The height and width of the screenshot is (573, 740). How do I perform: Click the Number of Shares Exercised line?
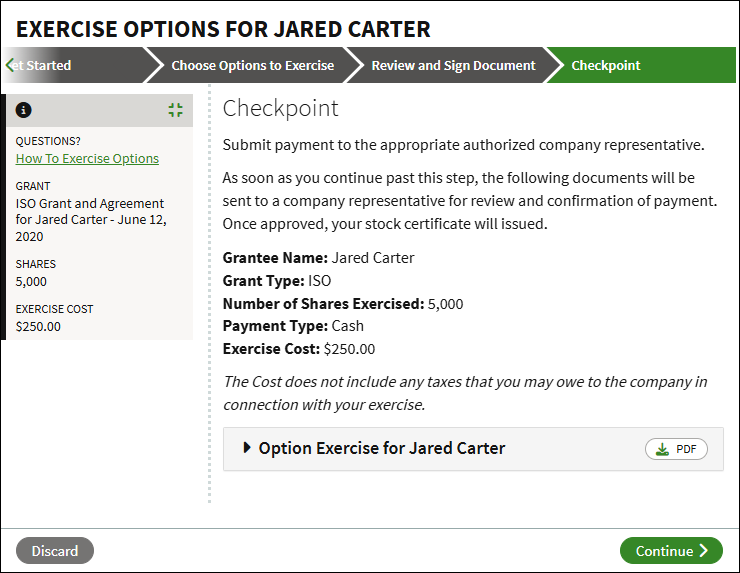342,304
